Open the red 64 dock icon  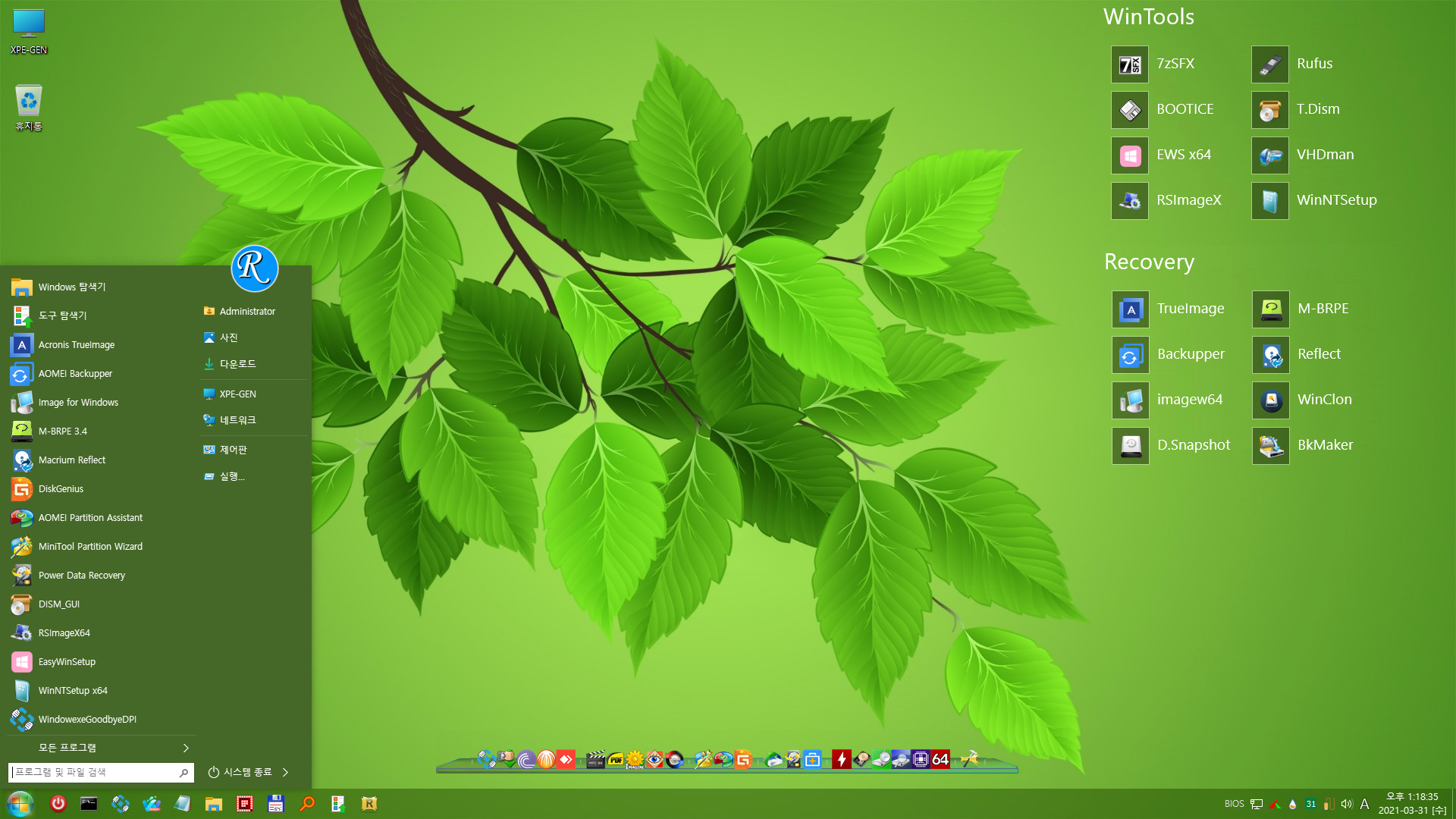[x=940, y=759]
